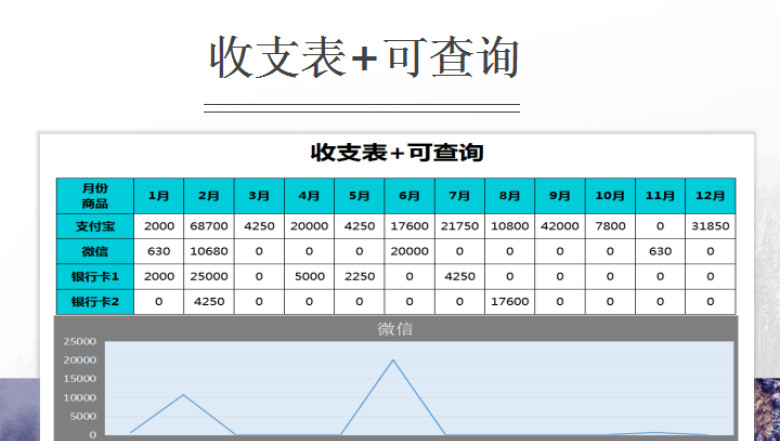Select cell 10680 in 微信 row
Image resolution: width=780 pixels, height=441 pixels.
click(x=209, y=251)
